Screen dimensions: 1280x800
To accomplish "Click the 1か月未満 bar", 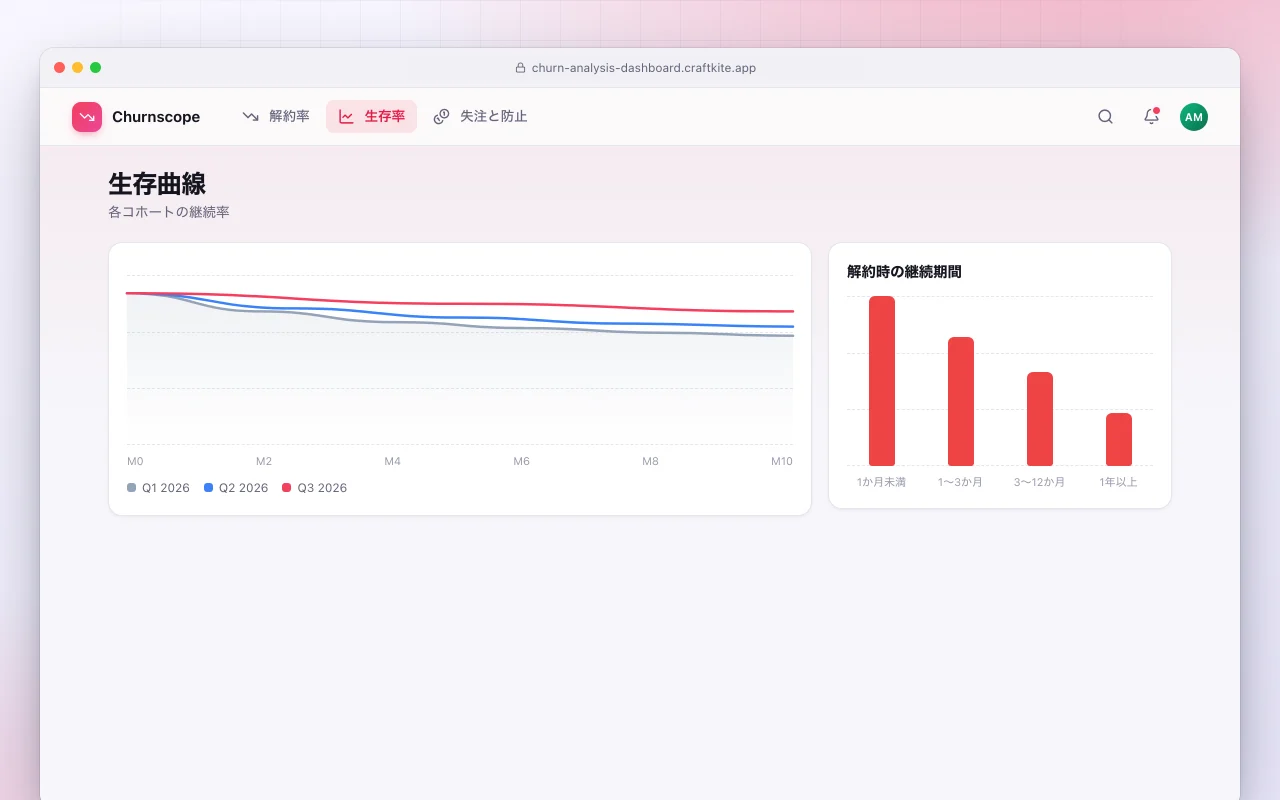I will click(x=882, y=381).
